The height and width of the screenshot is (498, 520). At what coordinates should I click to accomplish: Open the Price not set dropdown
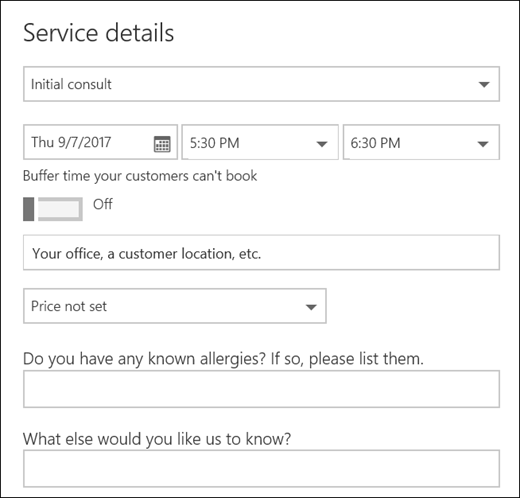175,306
